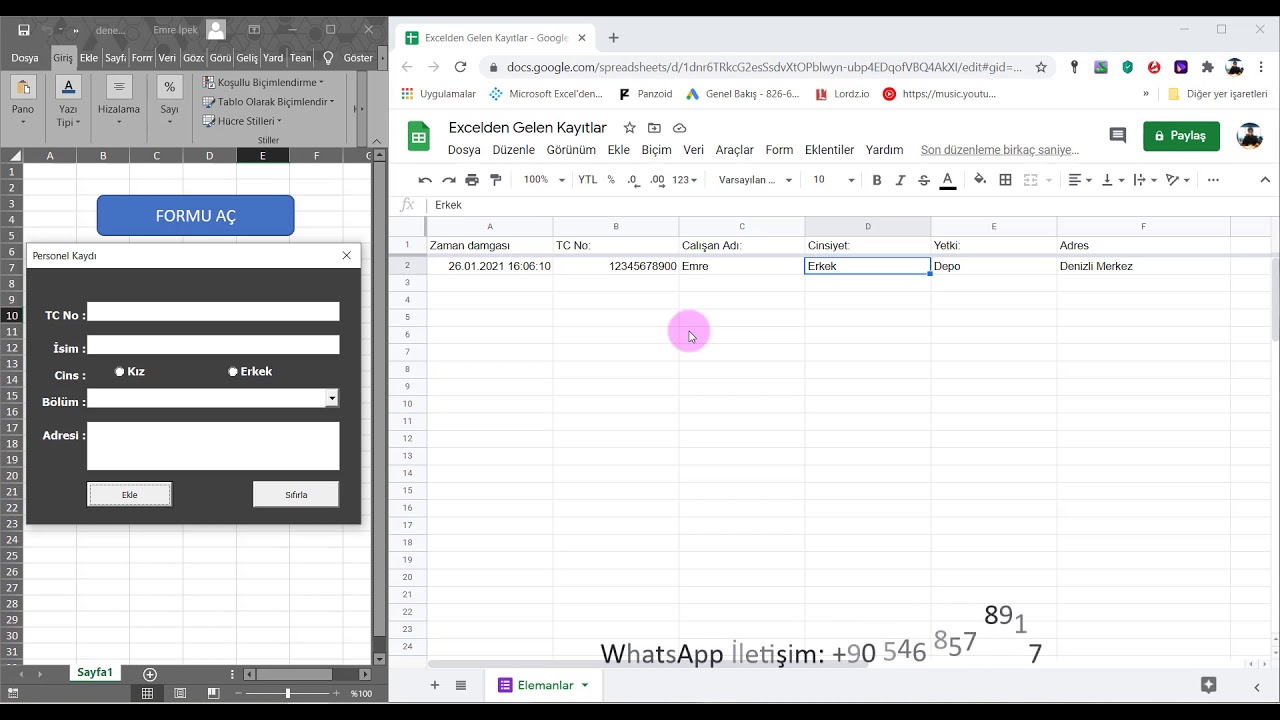
Task: Star the Excelden Gelen Kayıtlar document
Action: coord(629,128)
